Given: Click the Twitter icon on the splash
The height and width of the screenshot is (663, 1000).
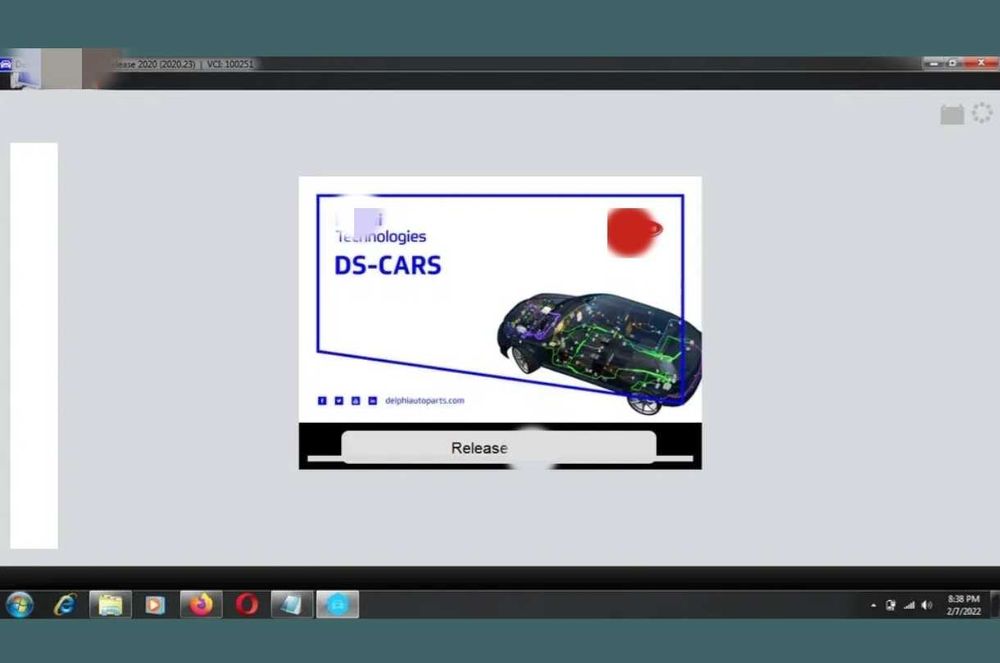Looking at the screenshot, I should (x=339, y=400).
